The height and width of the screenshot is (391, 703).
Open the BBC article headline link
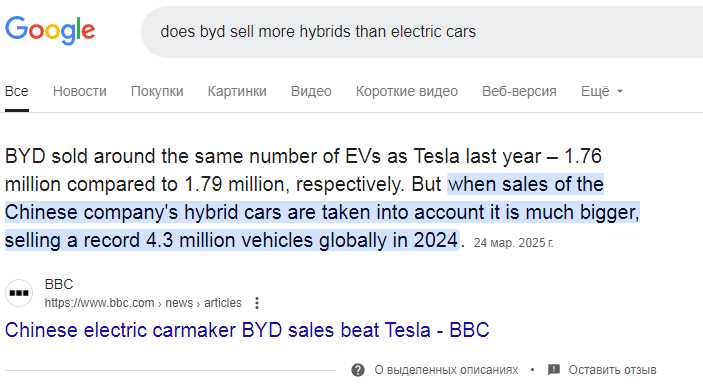pos(247,330)
